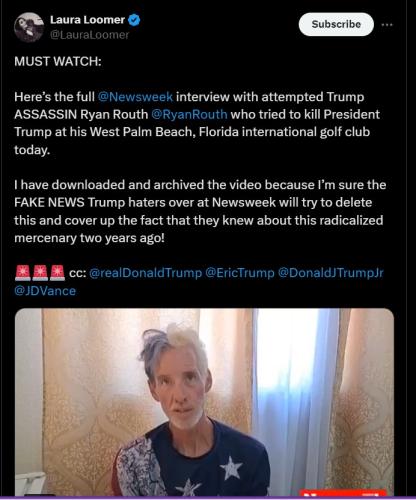The width and height of the screenshot is (416, 500).
Task: Go to the @DonaldJTrumpJr mention
Action: 331,273
